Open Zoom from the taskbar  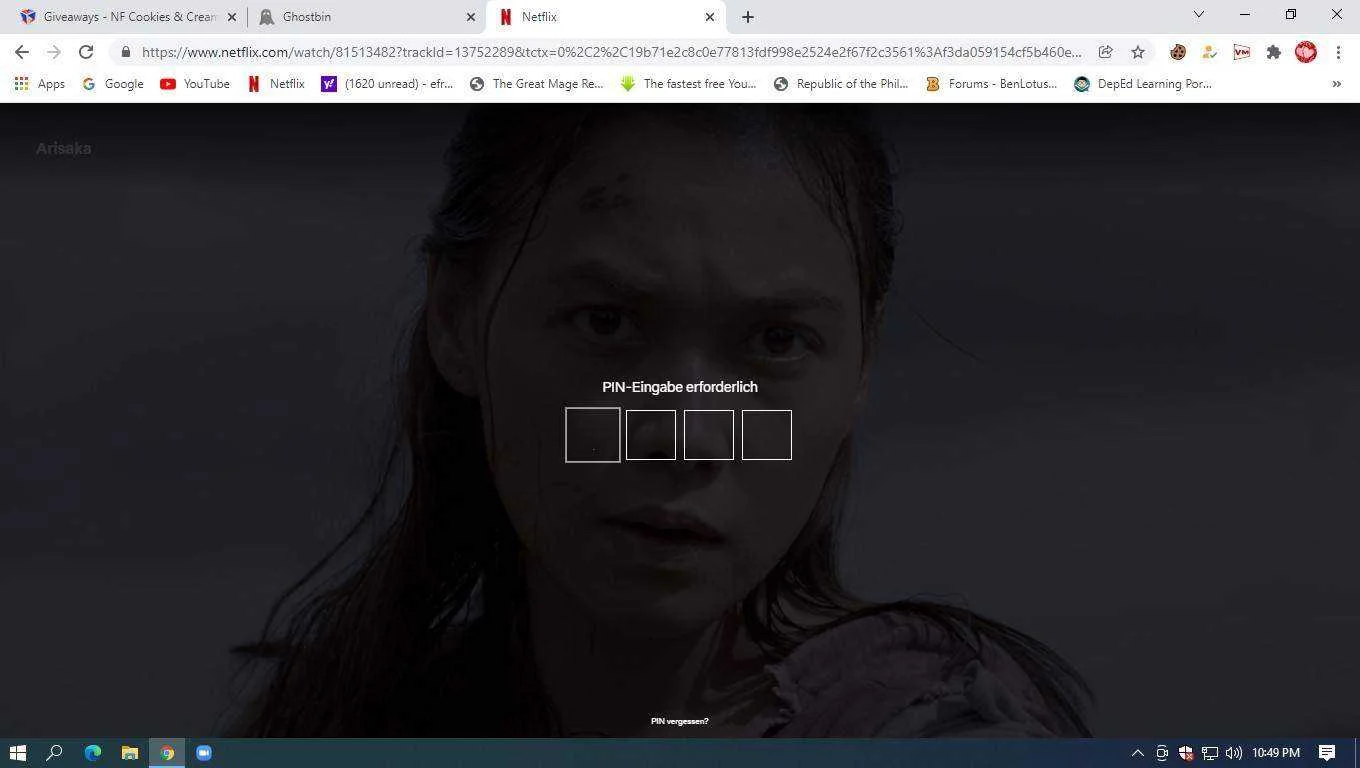click(204, 753)
